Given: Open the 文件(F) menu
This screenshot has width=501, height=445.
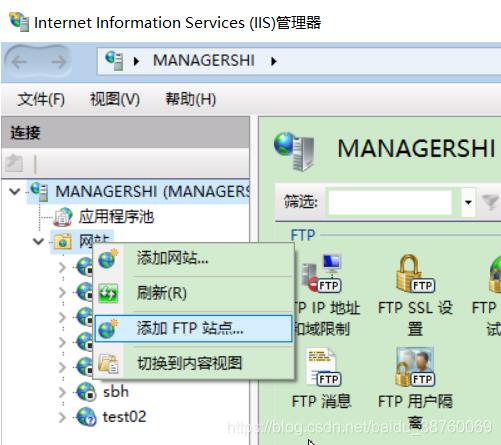Looking at the screenshot, I should (41, 99).
